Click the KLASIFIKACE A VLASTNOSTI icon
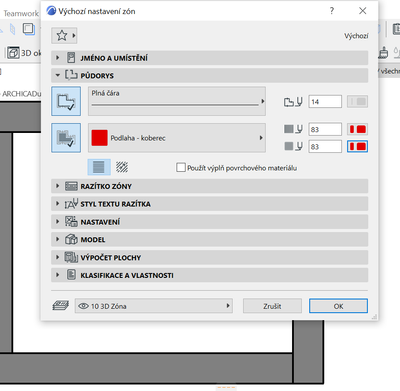Viewport: 400px width, 391px height. click(x=71, y=275)
